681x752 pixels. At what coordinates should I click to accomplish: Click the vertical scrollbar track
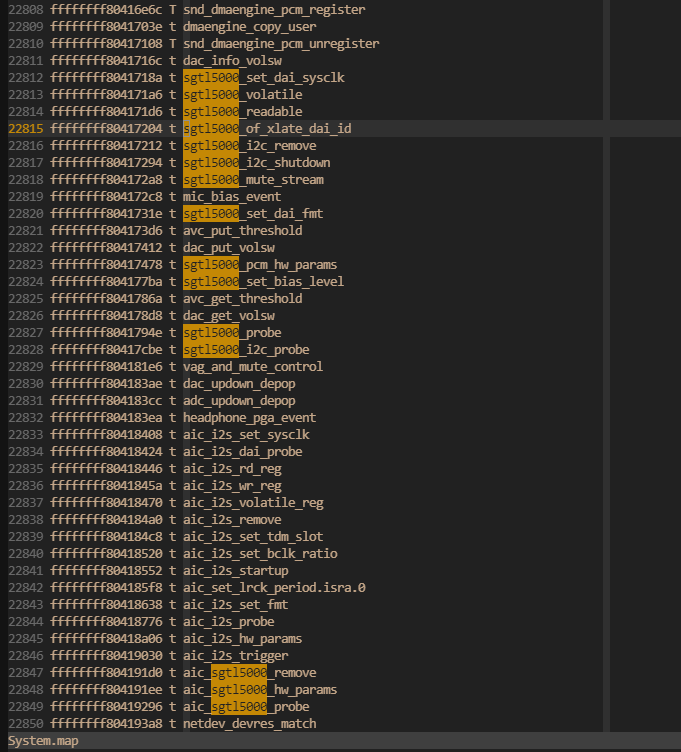[606, 365]
